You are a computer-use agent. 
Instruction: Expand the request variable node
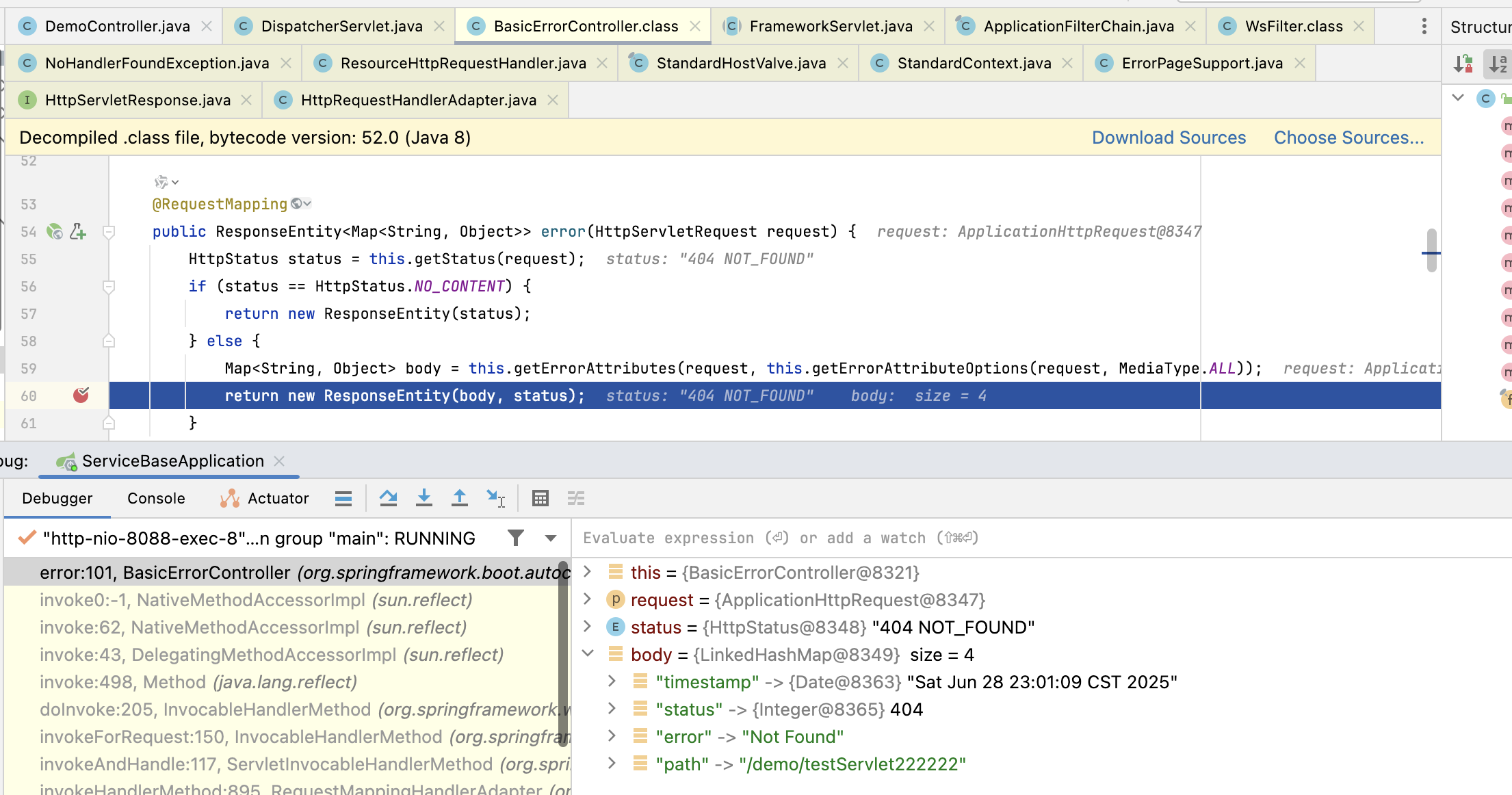point(588,599)
